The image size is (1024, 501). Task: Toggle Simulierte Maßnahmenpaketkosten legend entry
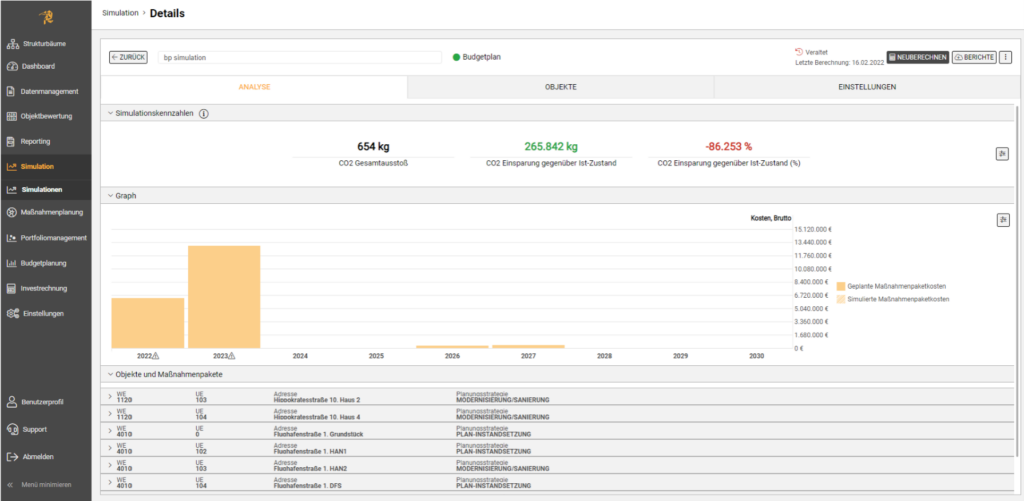point(893,299)
